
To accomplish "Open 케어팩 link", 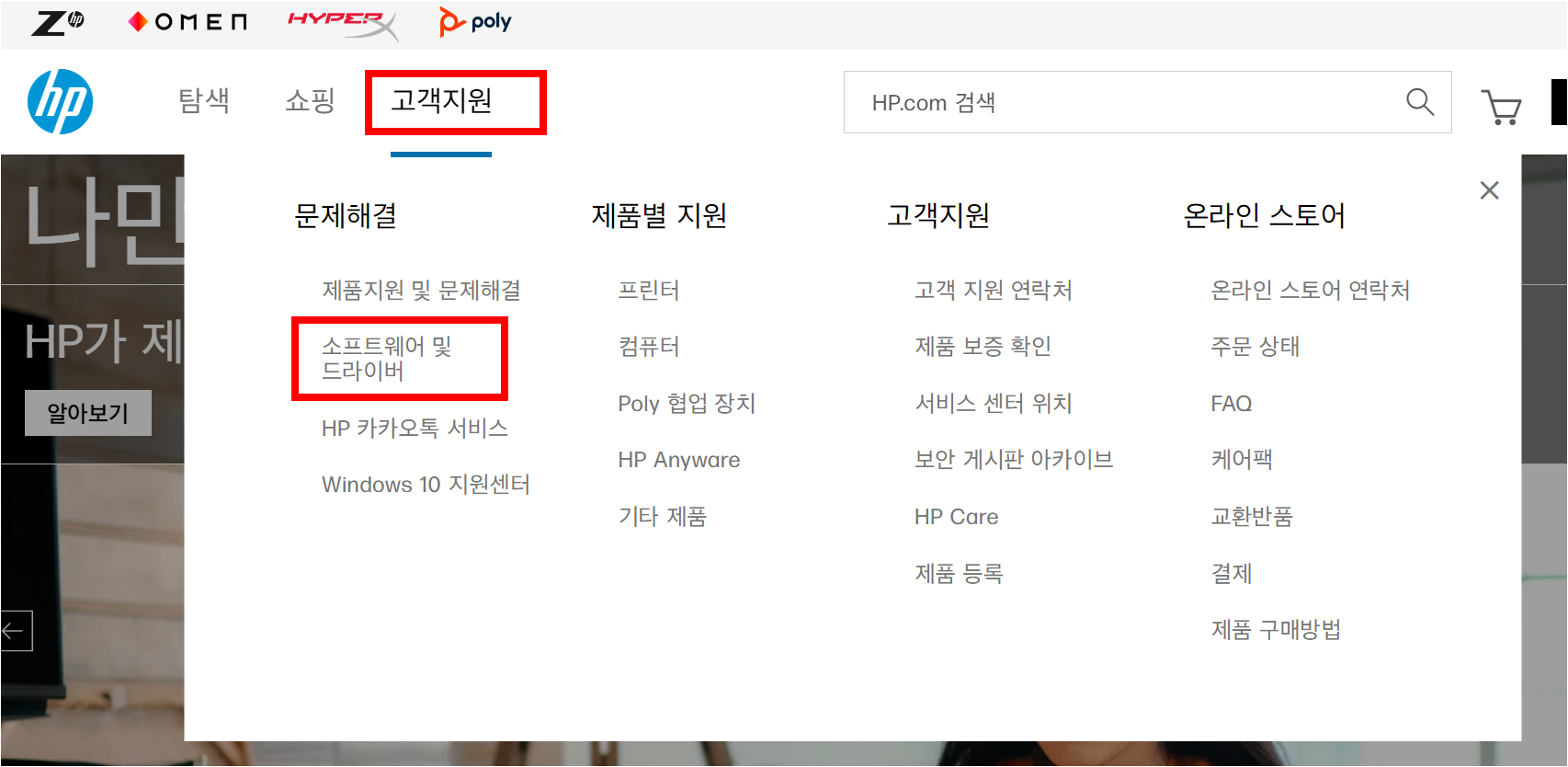I will pos(1242,460).
